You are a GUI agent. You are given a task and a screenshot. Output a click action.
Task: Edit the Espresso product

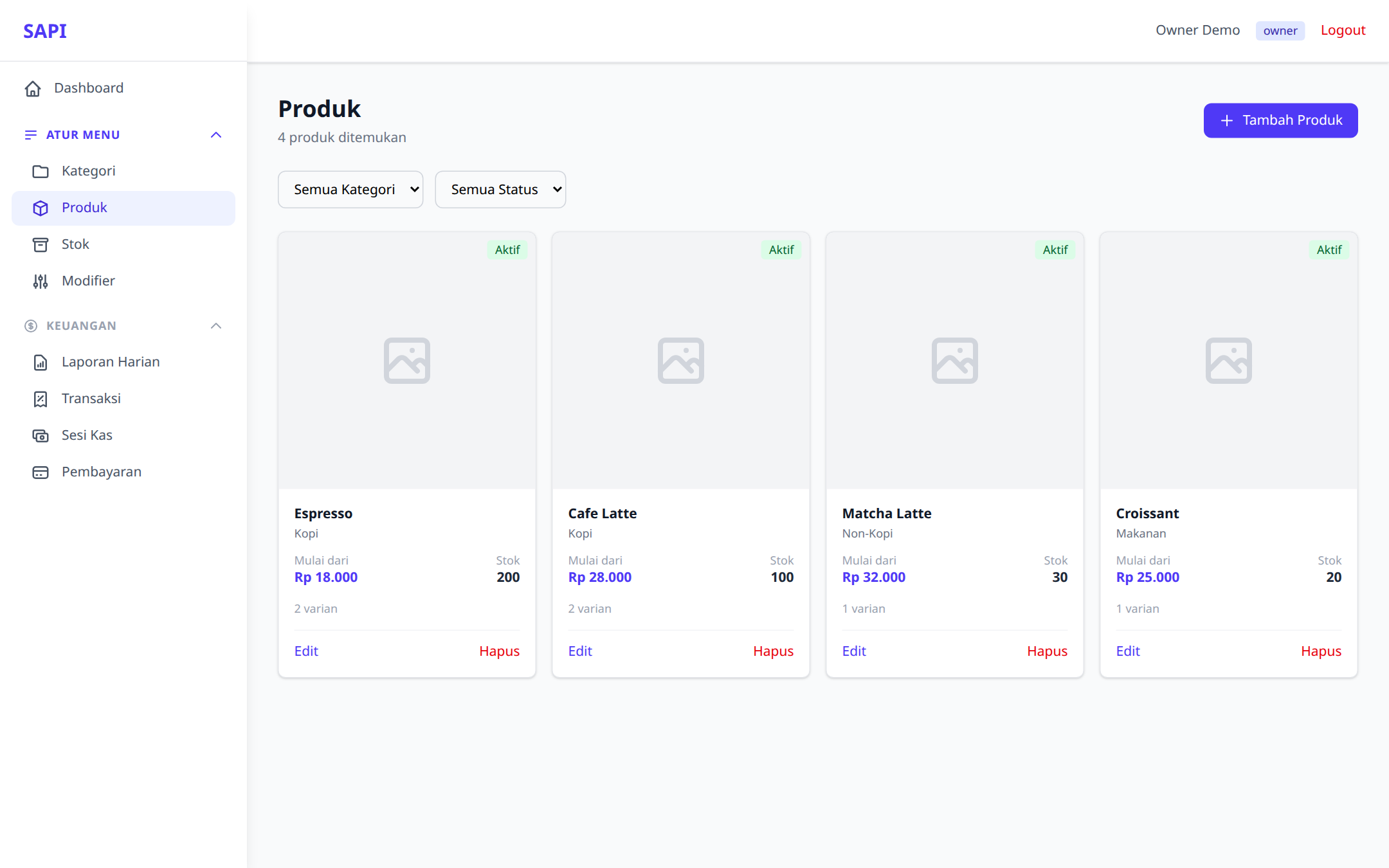click(x=306, y=651)
